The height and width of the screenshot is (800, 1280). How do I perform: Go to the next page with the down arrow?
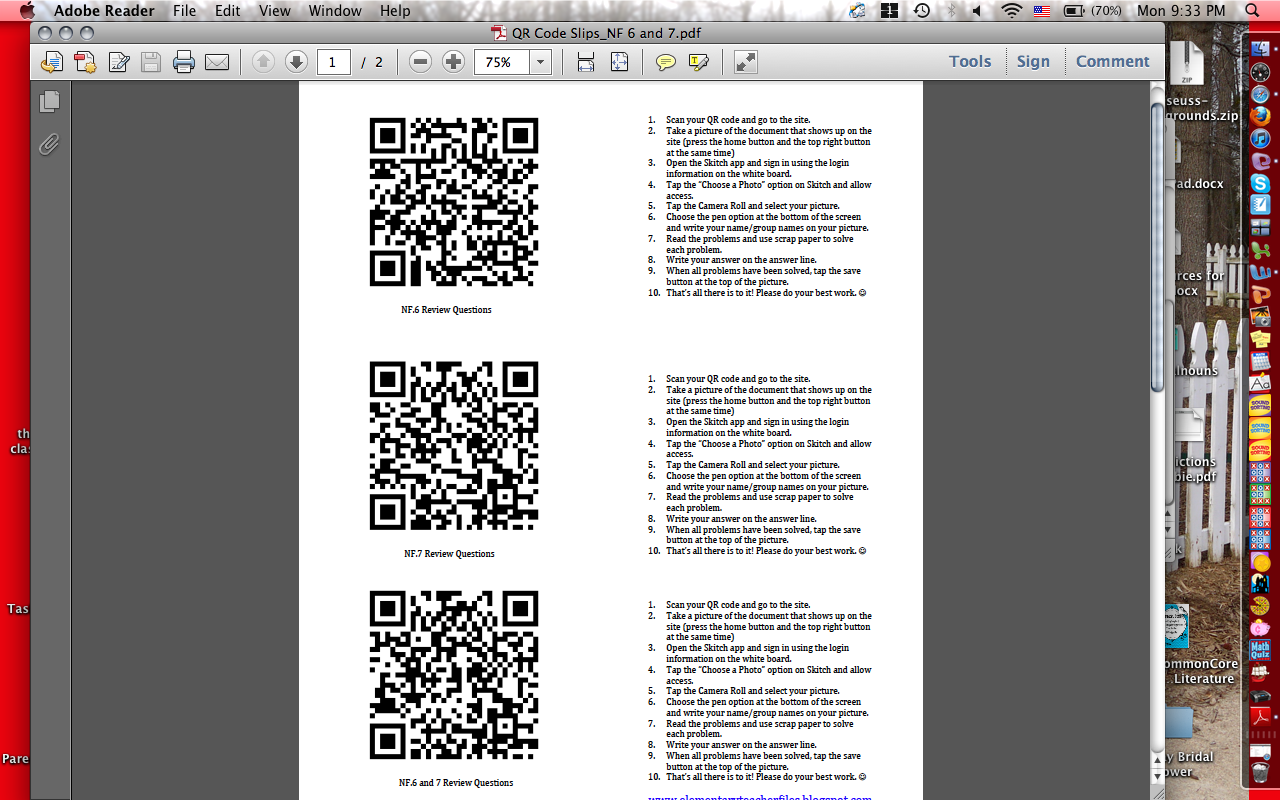coord(297,61)
